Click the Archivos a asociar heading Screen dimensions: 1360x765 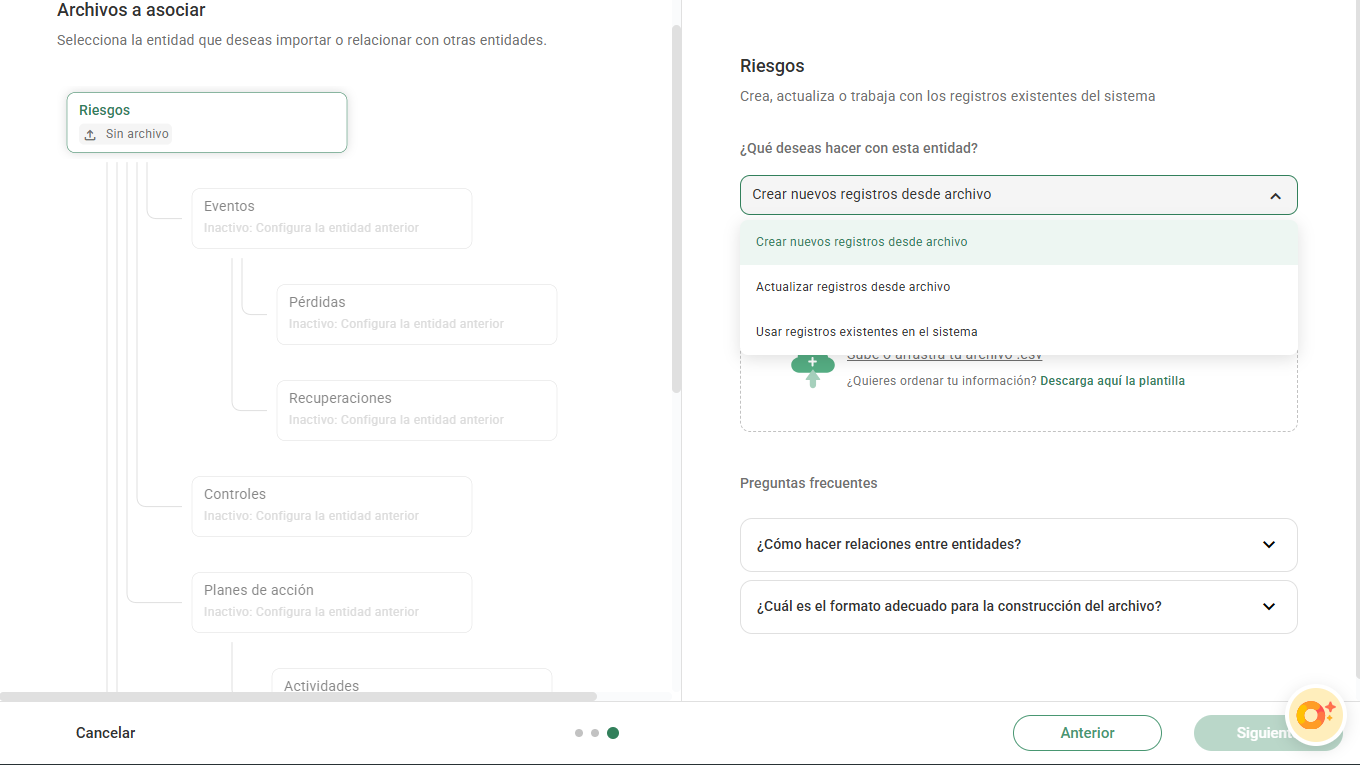tap(131, 11)
